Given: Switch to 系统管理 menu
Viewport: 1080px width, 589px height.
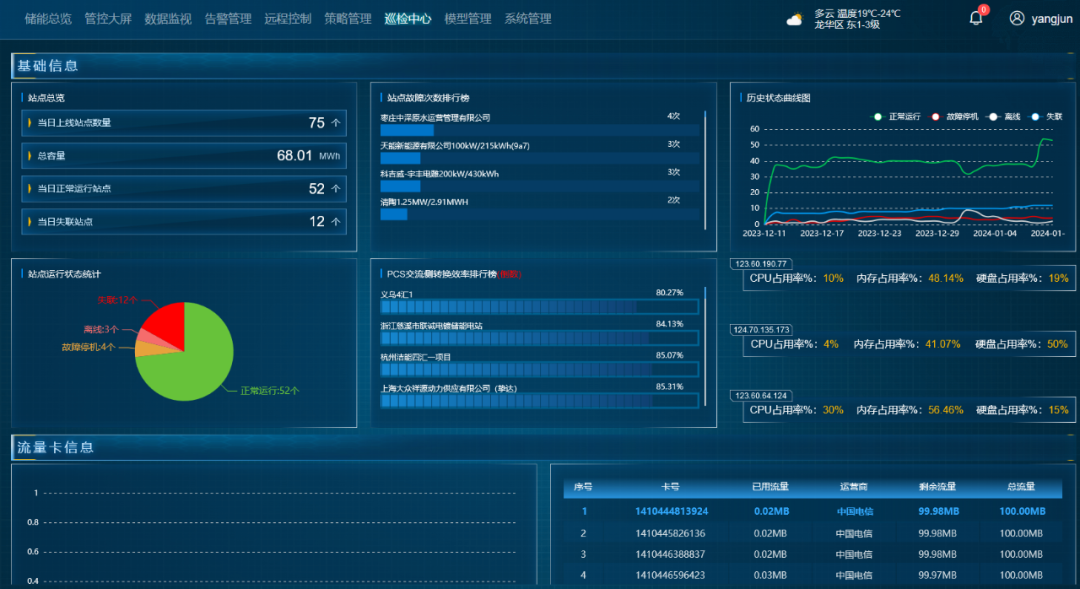Looking at the screenshot, I should click(527, 18).
